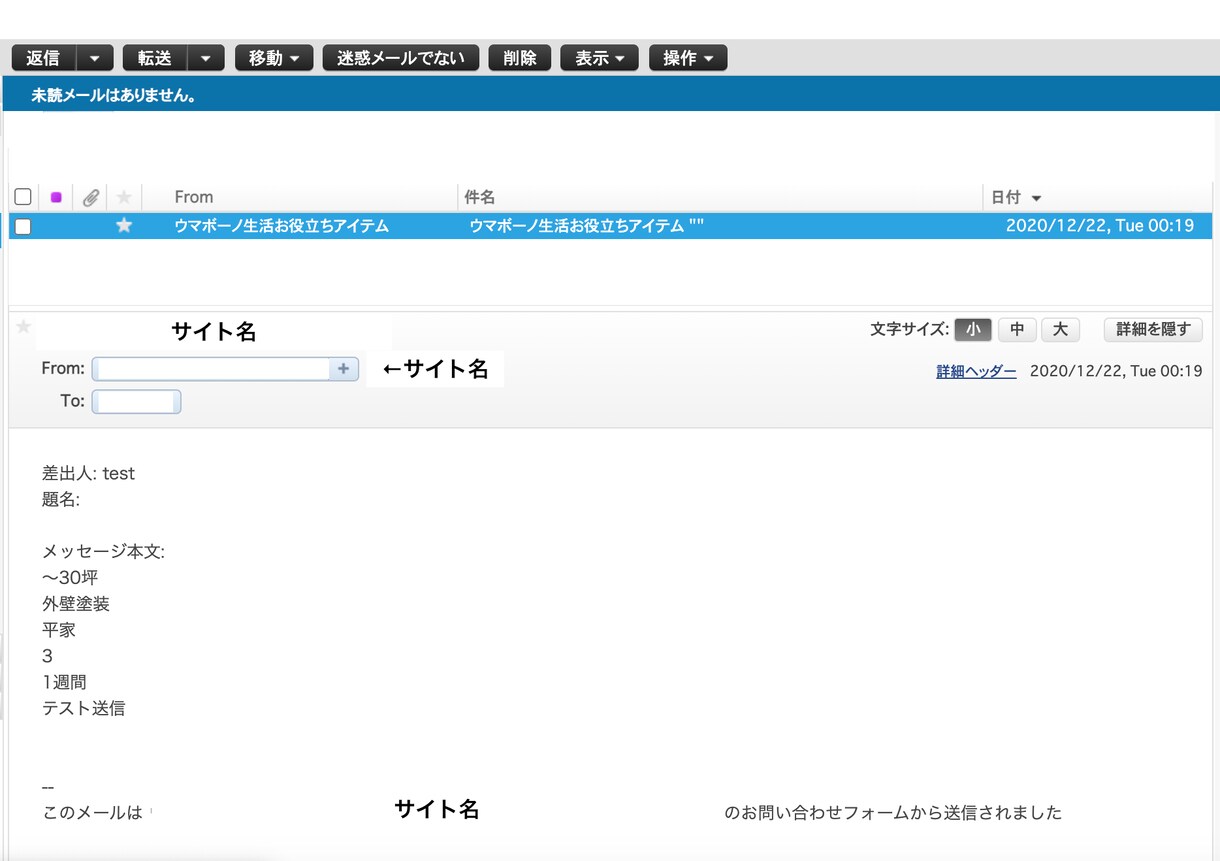Open the 操作 actions menu
Image resolution: width=1220 pixels, height=861 pixels.
pos(688,58)
